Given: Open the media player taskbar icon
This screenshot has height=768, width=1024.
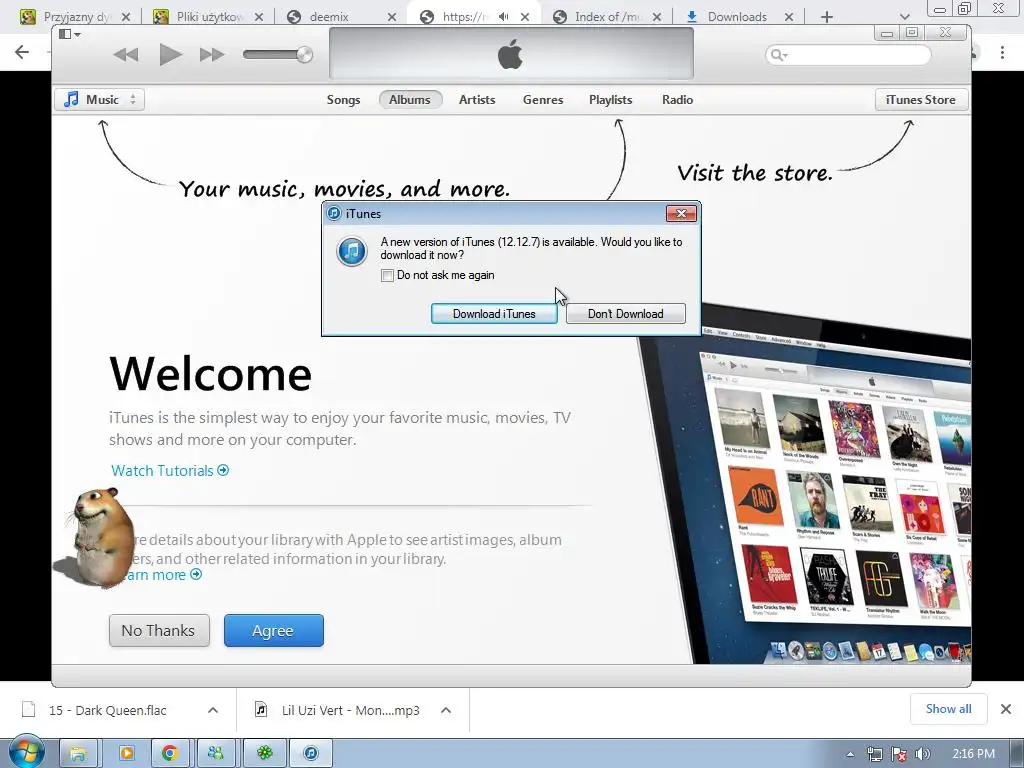Looking at the screenshot, I should pyautogui.click(x=126, y=754).
